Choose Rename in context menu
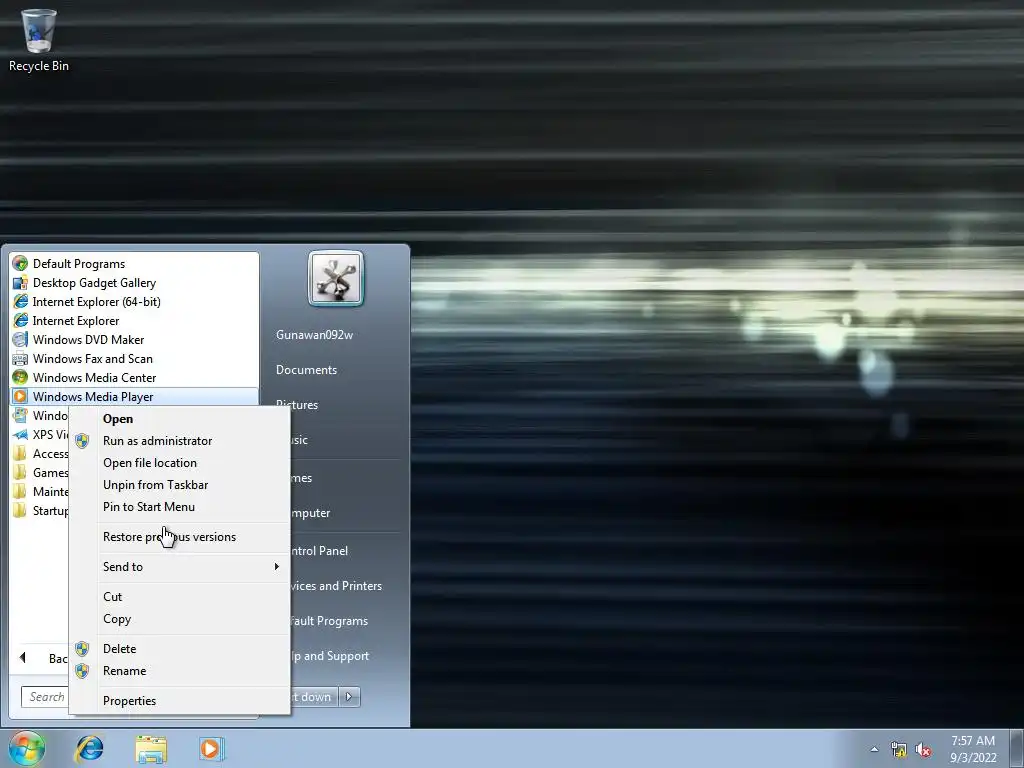1024x768 pixels. (180, 671)
